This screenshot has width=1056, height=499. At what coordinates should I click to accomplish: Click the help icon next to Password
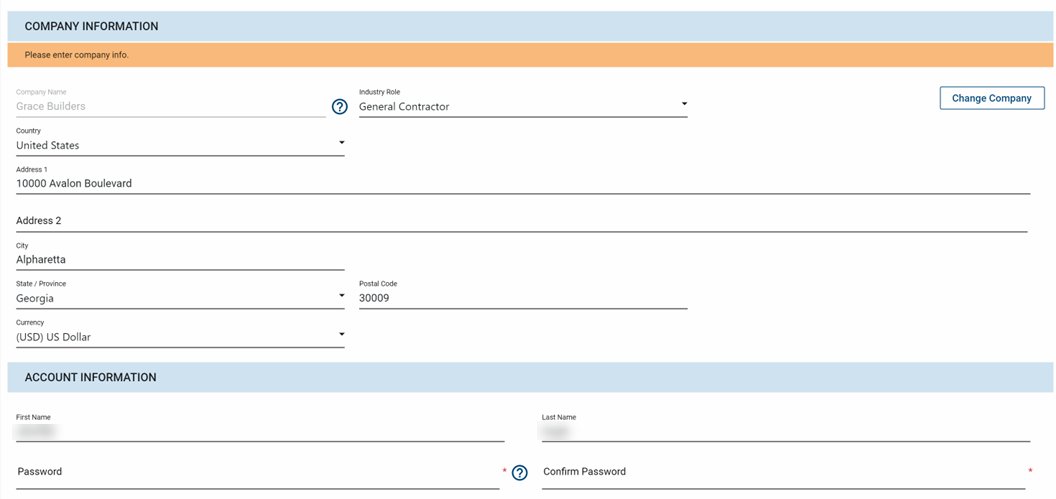(519, 473)
